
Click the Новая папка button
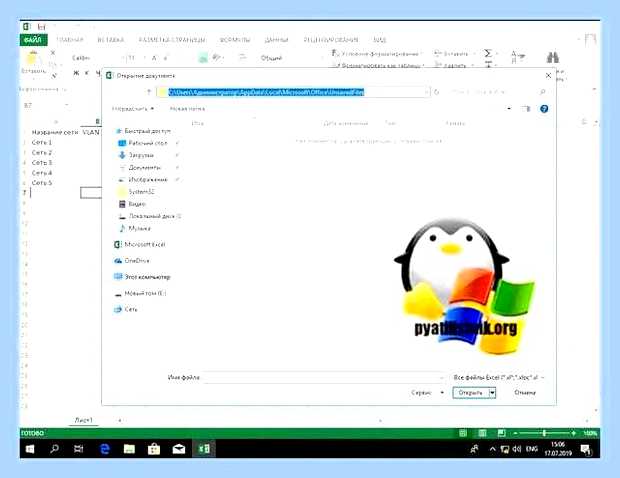pos(187,109)
